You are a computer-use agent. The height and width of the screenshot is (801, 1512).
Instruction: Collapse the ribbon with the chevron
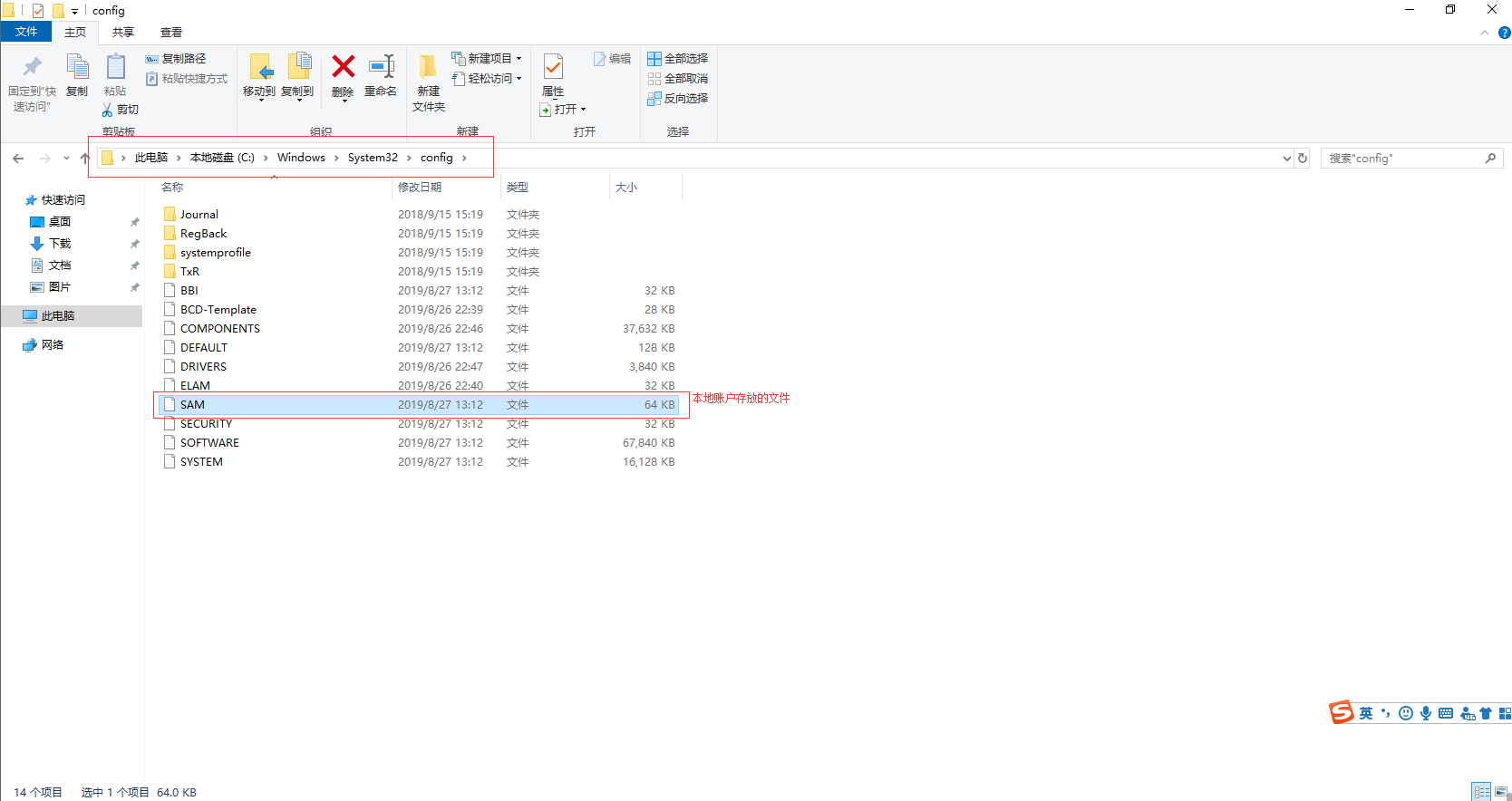coord(1485,33)
